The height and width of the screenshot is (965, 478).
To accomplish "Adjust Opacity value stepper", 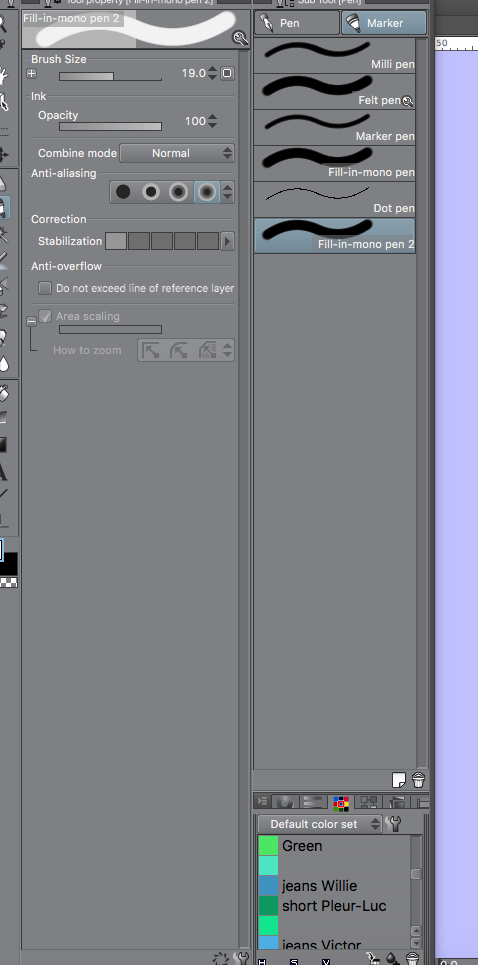I will pyautogui.click(x=212, y=121).
